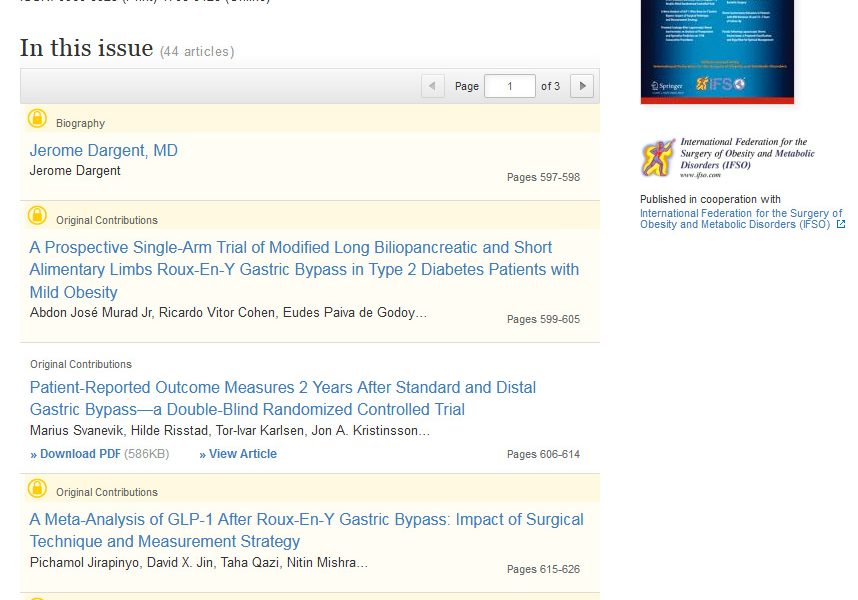The width and height of the screenshot is (858, 600).
Task: Click the journal cover thumbnail
Action: (x=717, y=50)
